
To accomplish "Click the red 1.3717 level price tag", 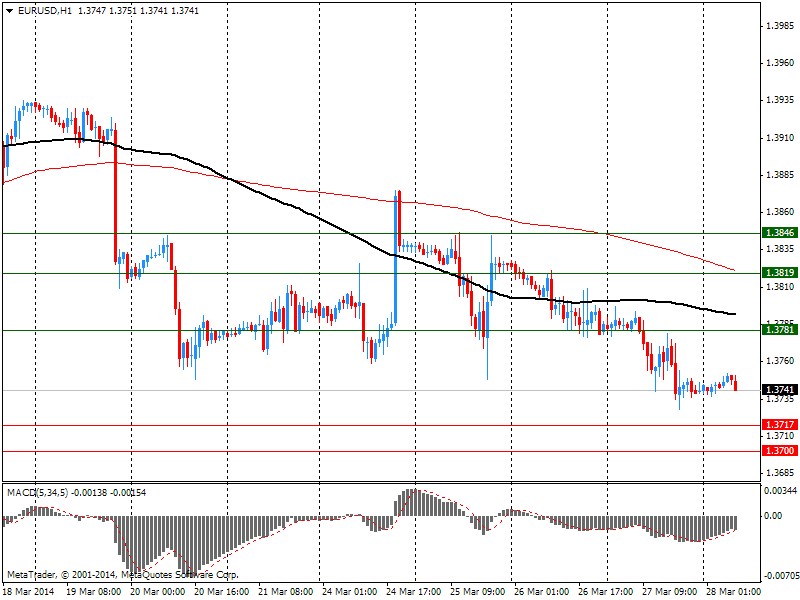I will (780, 424).
